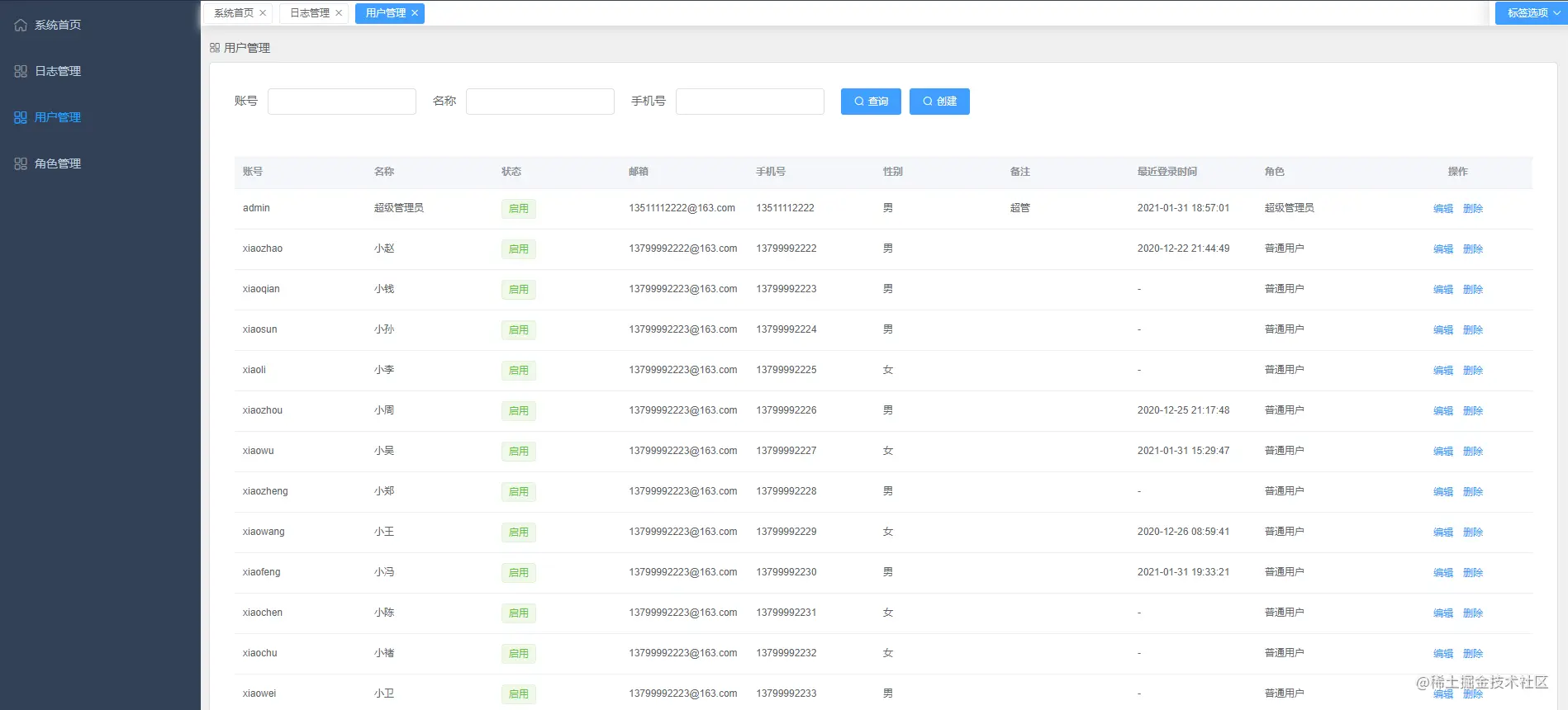
Task: Delete the xiaosun user
Action: [x=1473, y=330]
